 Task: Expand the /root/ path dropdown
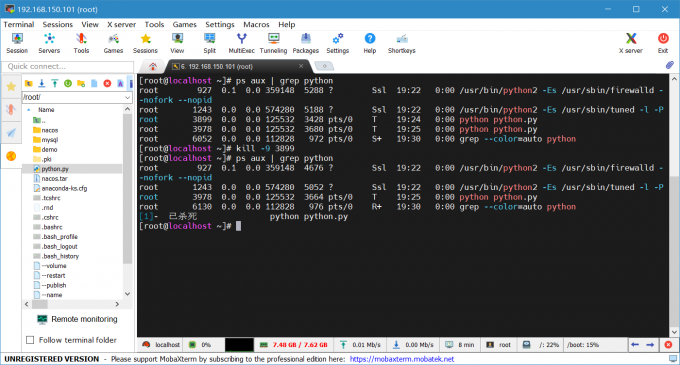coord(128,97)
